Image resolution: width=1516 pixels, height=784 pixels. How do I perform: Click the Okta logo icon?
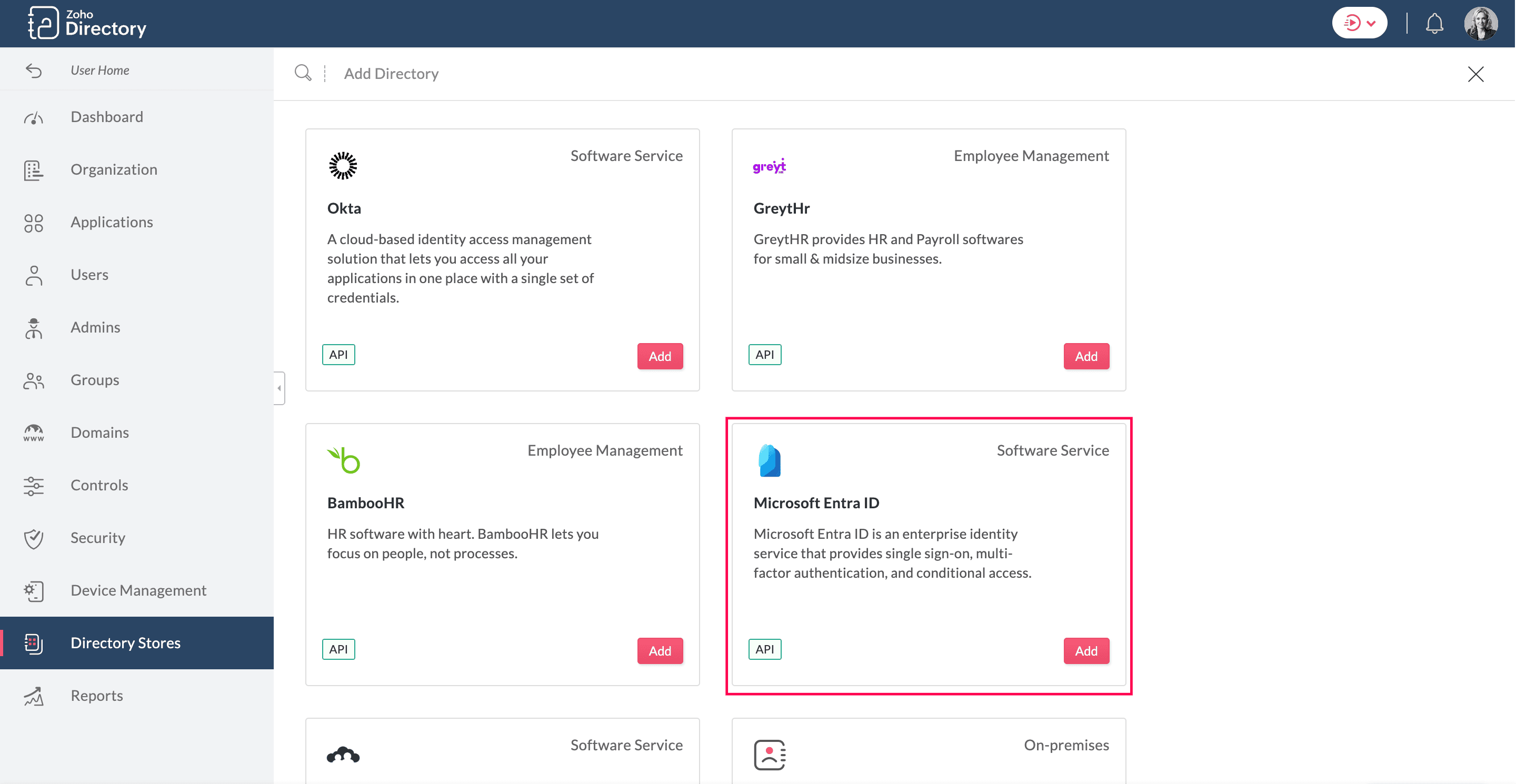(343, 166)
